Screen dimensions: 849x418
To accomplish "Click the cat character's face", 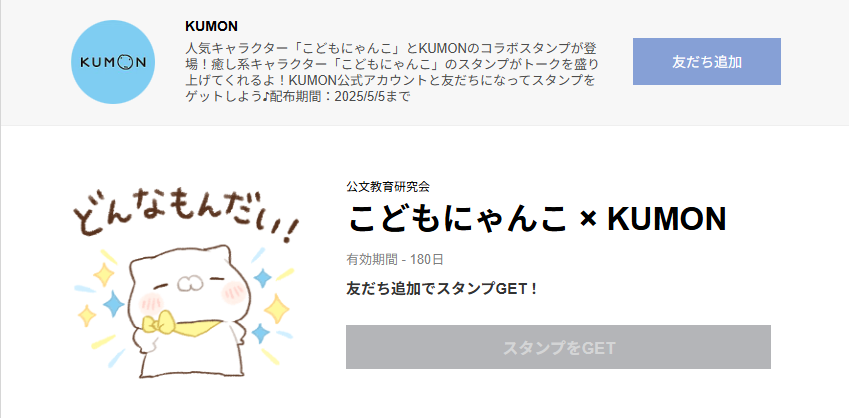I will point(187,285).
